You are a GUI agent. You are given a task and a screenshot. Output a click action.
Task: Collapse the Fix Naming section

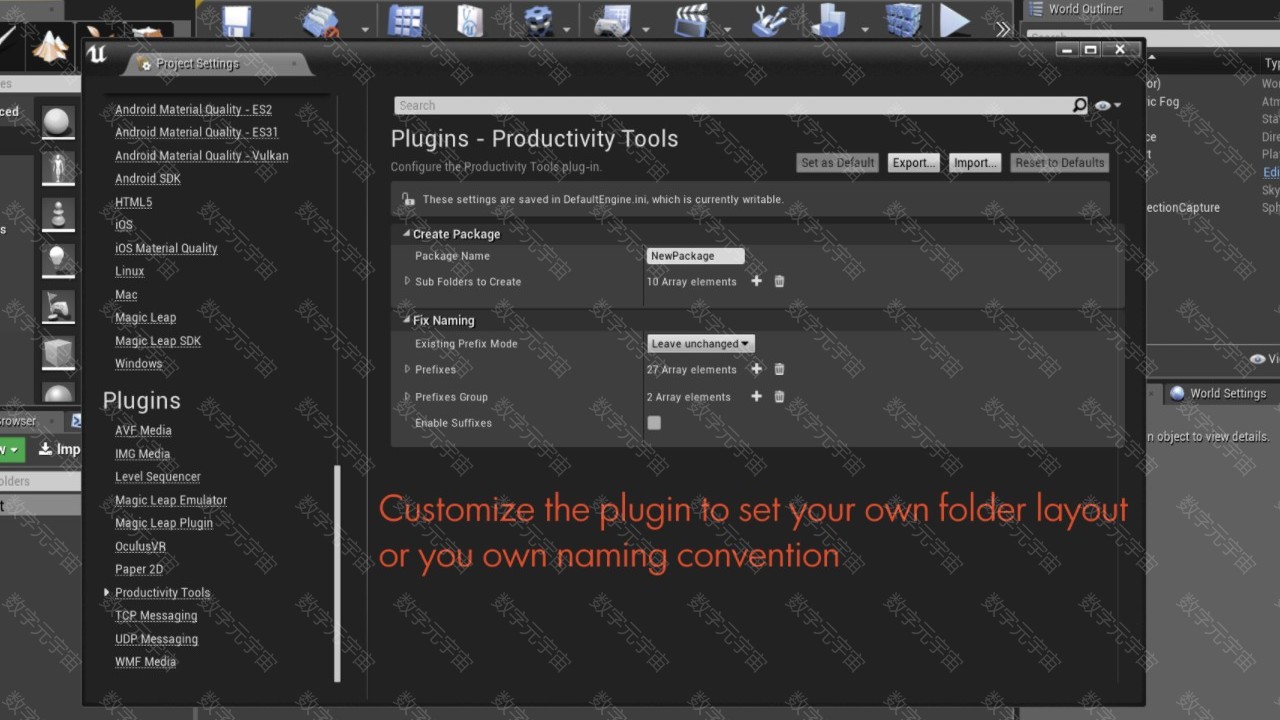(406, 321)
